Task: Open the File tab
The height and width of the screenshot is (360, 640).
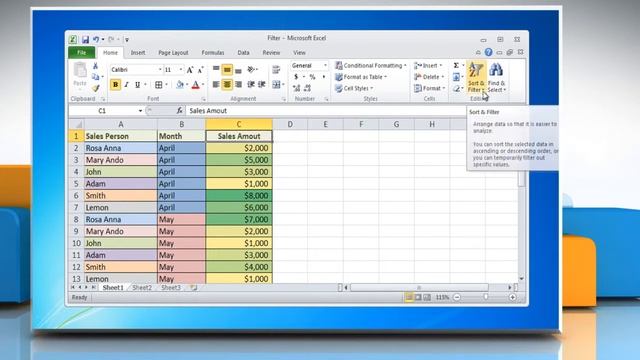Action: [82, 53]
